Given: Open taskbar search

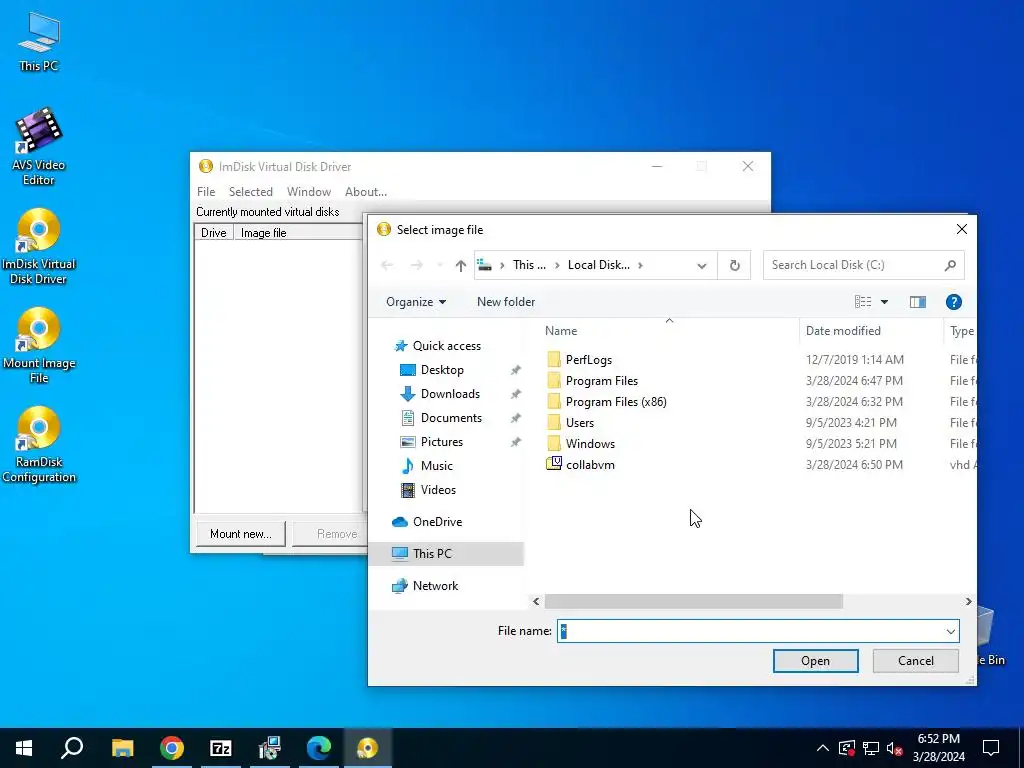Looking at the screenshot, I should pos(72,748).
